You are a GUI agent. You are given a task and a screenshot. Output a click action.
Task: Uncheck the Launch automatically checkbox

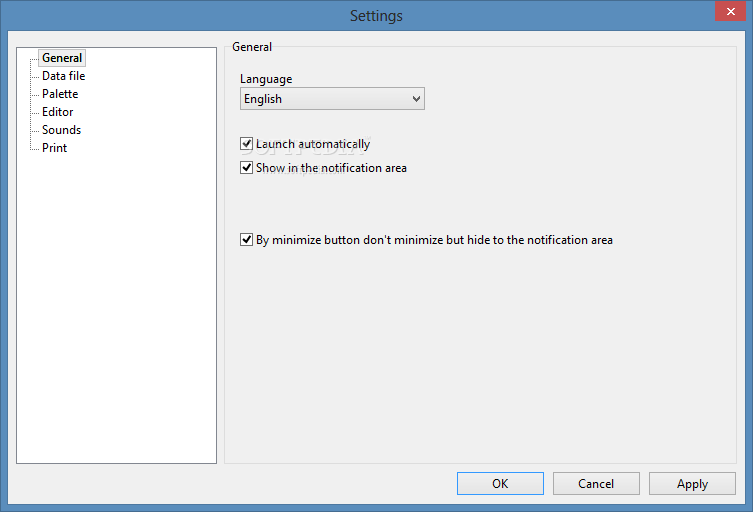[x=246, y=144]
